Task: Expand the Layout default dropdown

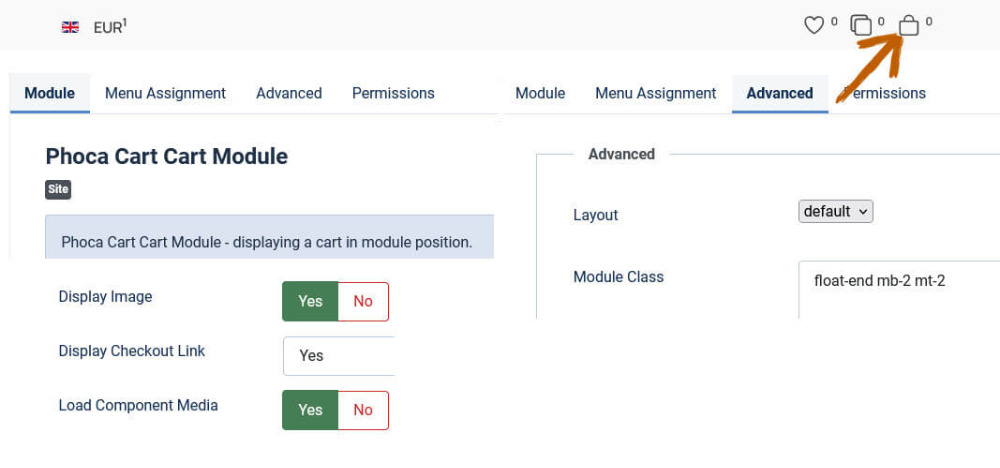Action: [836, 211]
